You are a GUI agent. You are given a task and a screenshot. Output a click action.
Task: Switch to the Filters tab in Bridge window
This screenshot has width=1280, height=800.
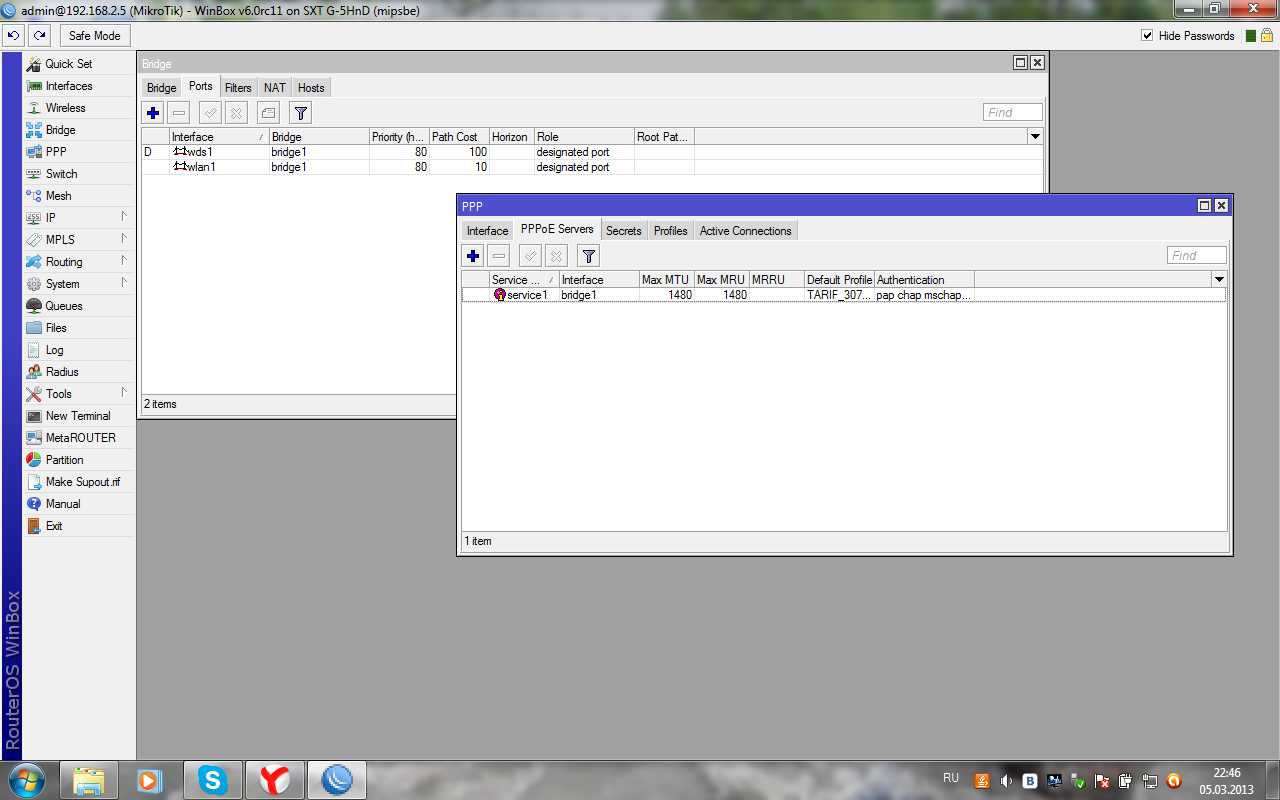(238, 88)
